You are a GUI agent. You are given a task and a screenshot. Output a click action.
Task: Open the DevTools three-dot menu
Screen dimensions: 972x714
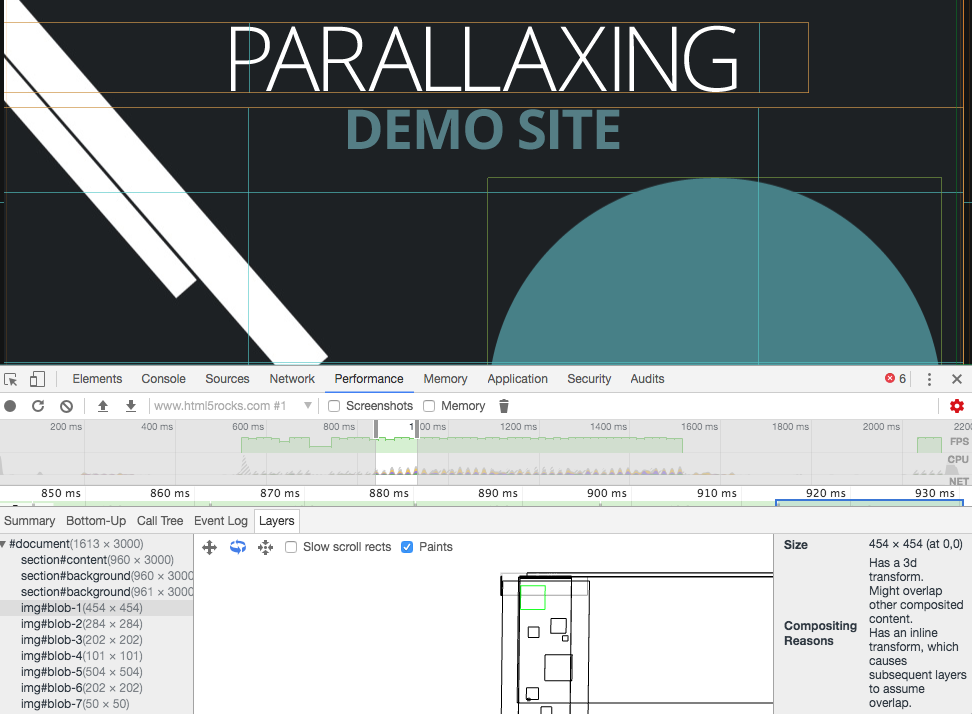929,379
